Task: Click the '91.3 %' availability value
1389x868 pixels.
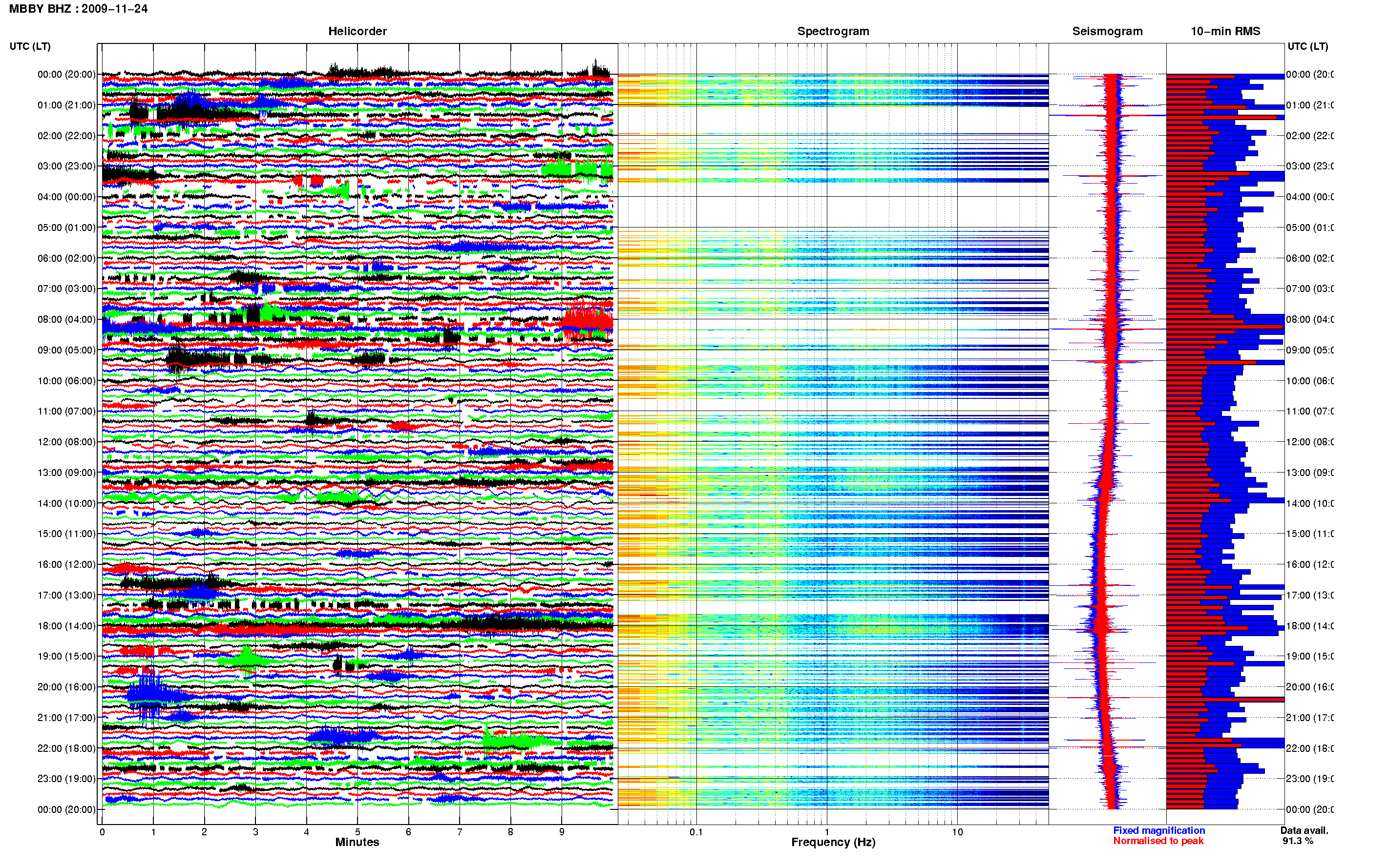Action: click(1298, 841)
